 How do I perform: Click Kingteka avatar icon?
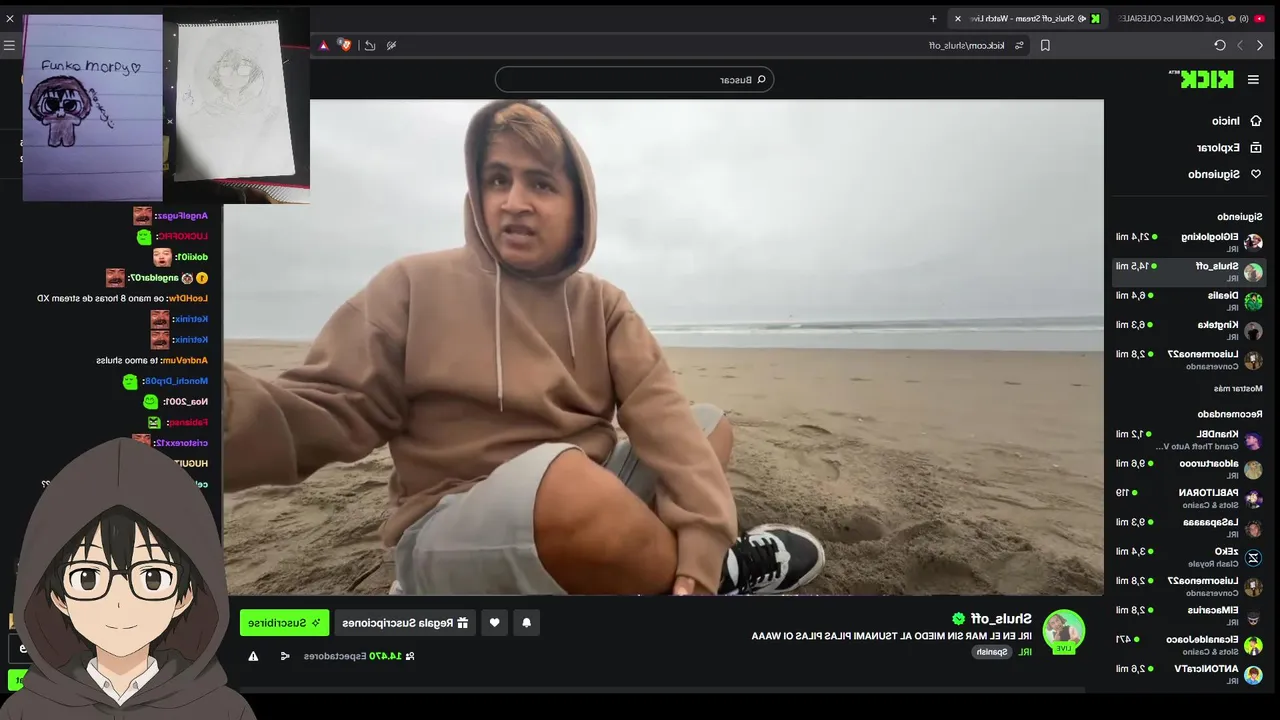point(1253,330)
